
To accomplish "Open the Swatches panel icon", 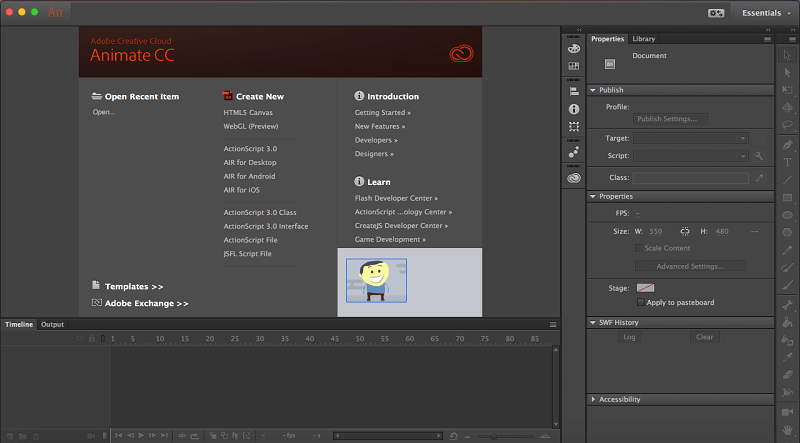I will click(x=574, y=66).
